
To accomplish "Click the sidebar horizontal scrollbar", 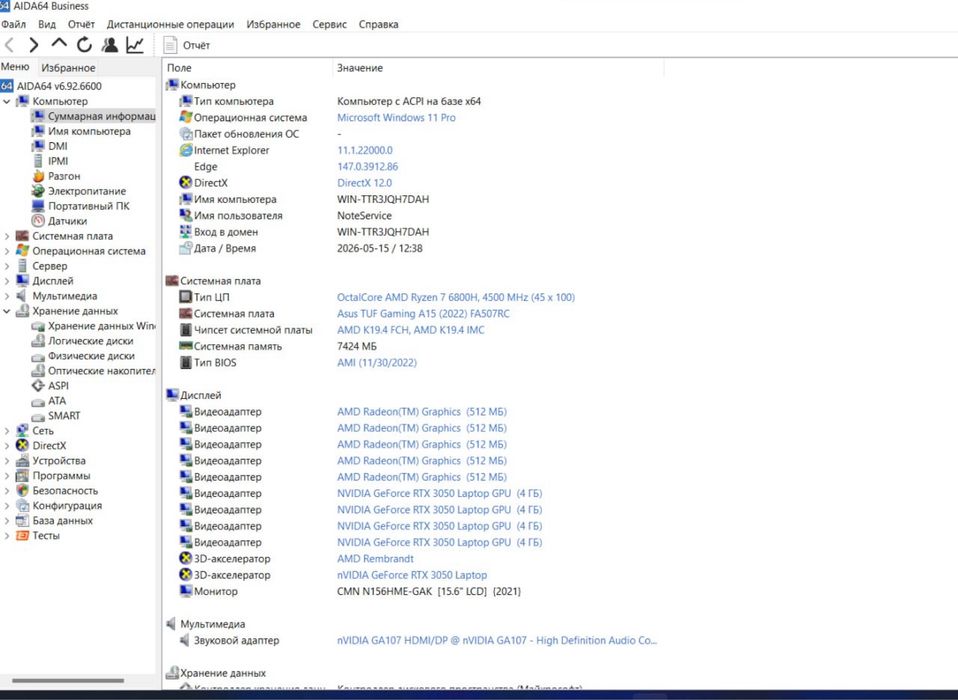I will 67,680.
